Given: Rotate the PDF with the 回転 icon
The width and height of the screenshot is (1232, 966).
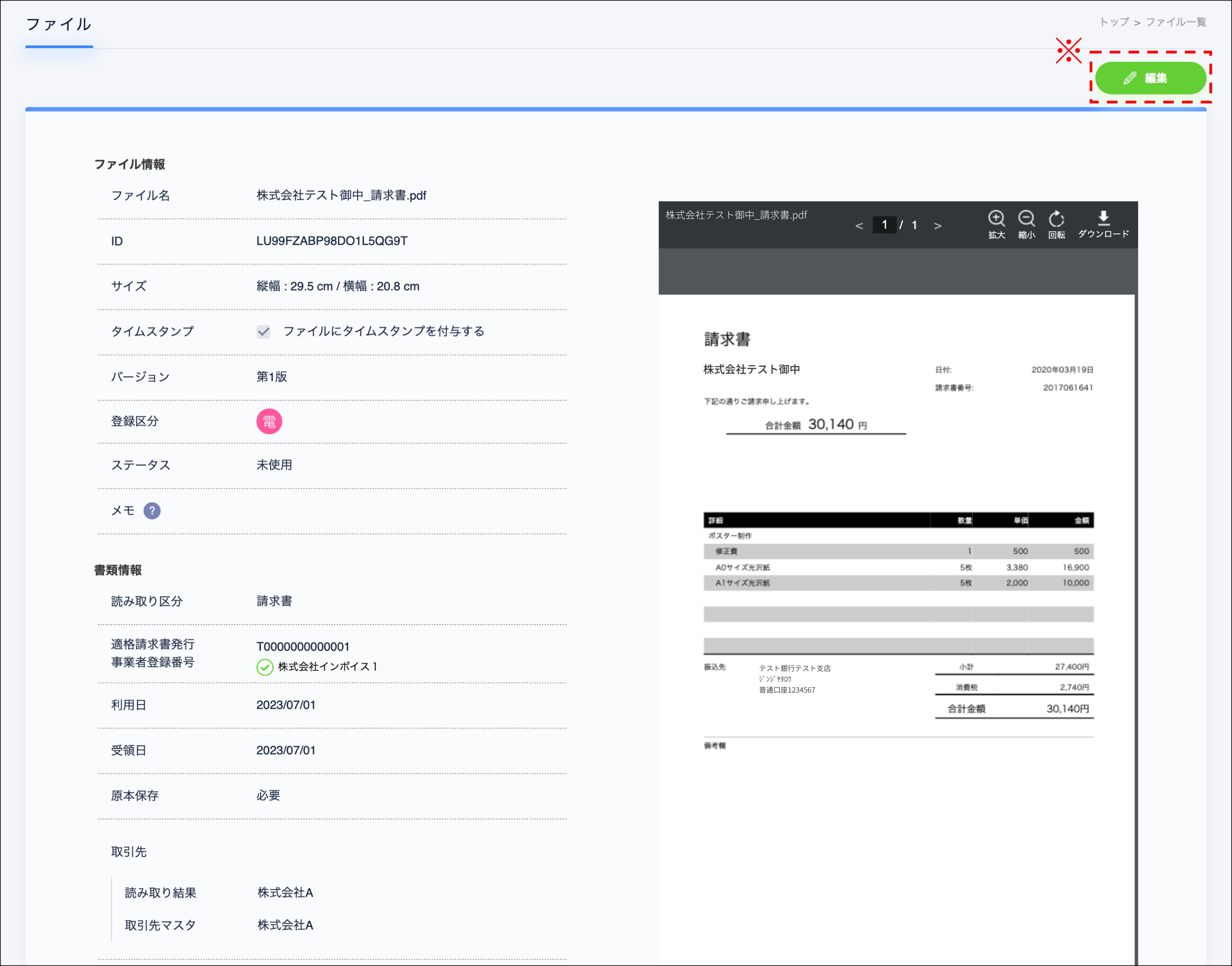Looking at the screenshot, I should coord(1056,219).
